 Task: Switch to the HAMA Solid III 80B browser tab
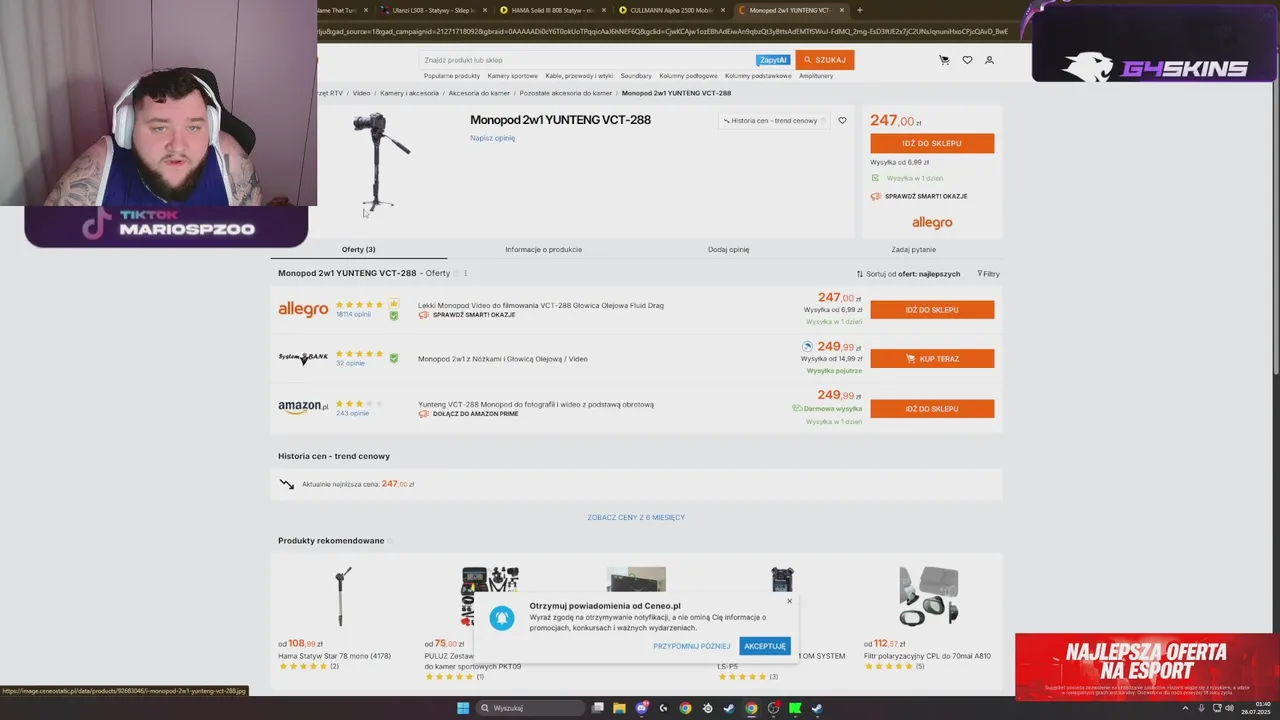553,10
